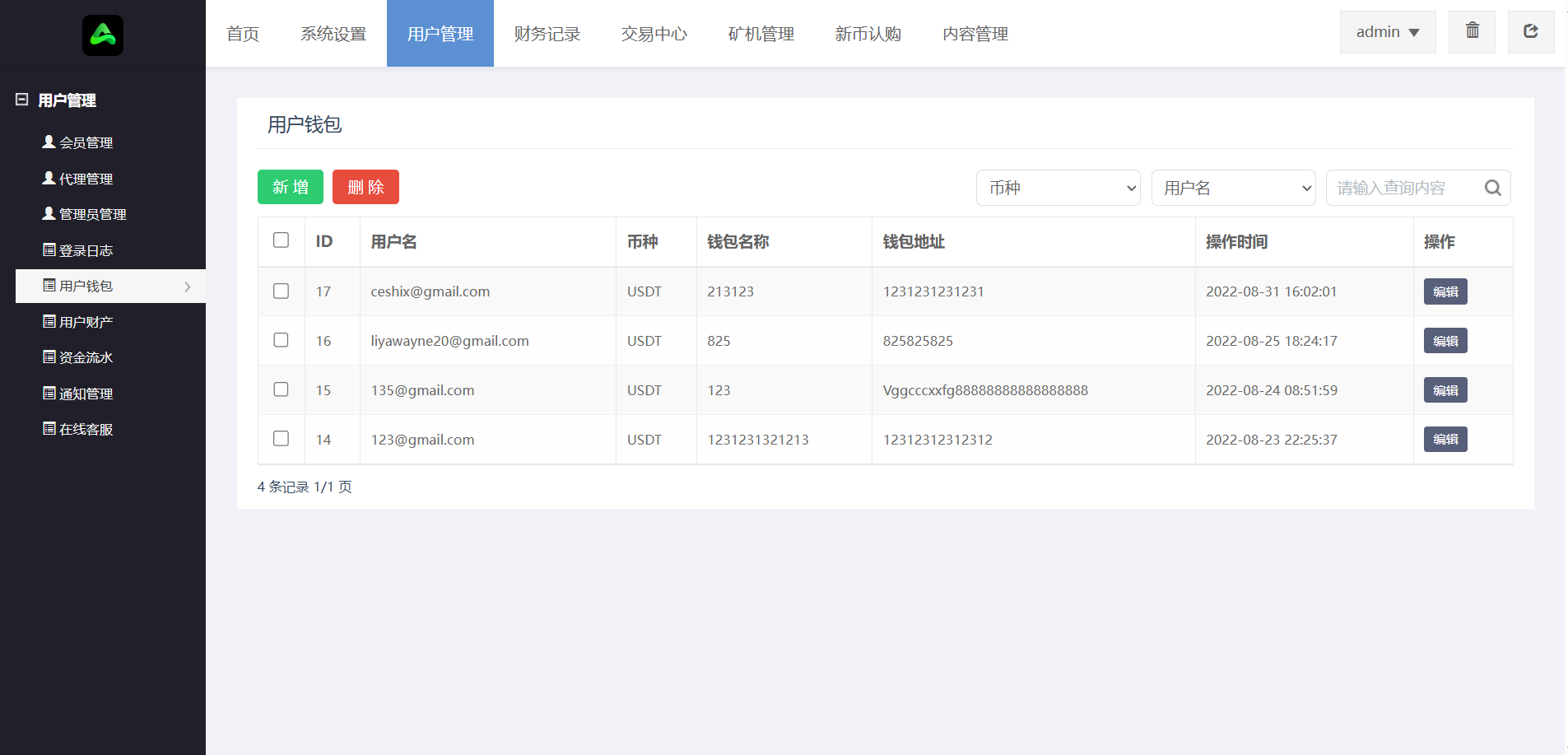Check the row for ceshix@gmail.com

(281, 291)
